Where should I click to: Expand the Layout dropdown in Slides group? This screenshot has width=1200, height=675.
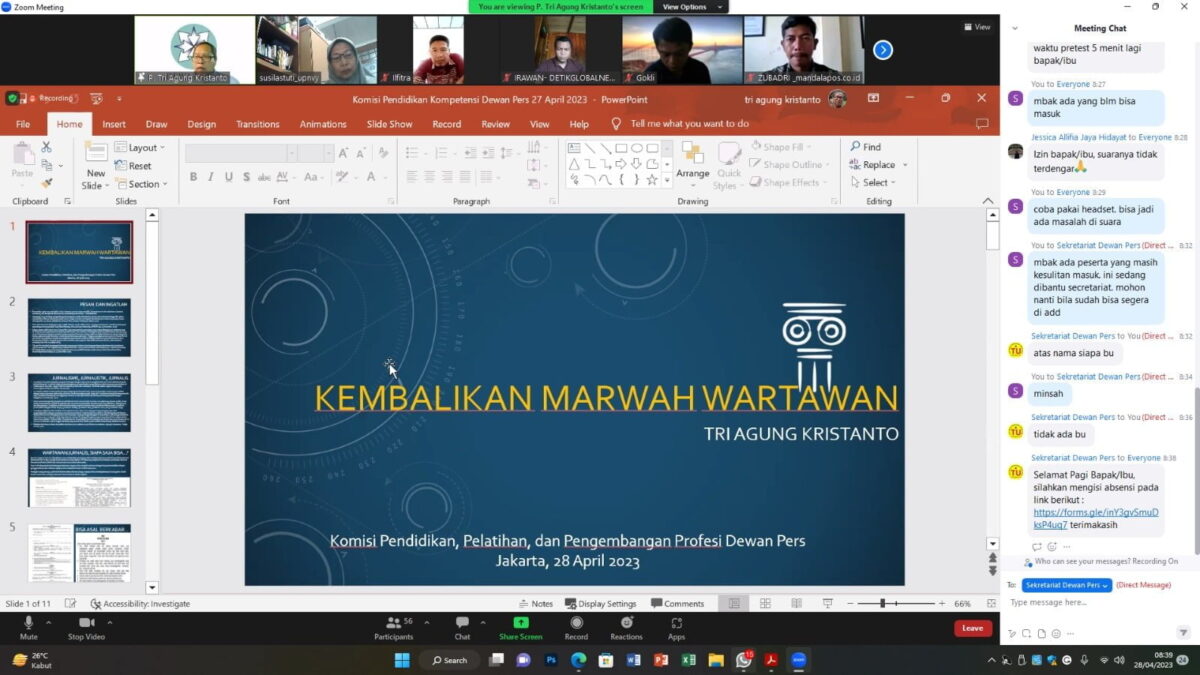(x=141, y=148)
